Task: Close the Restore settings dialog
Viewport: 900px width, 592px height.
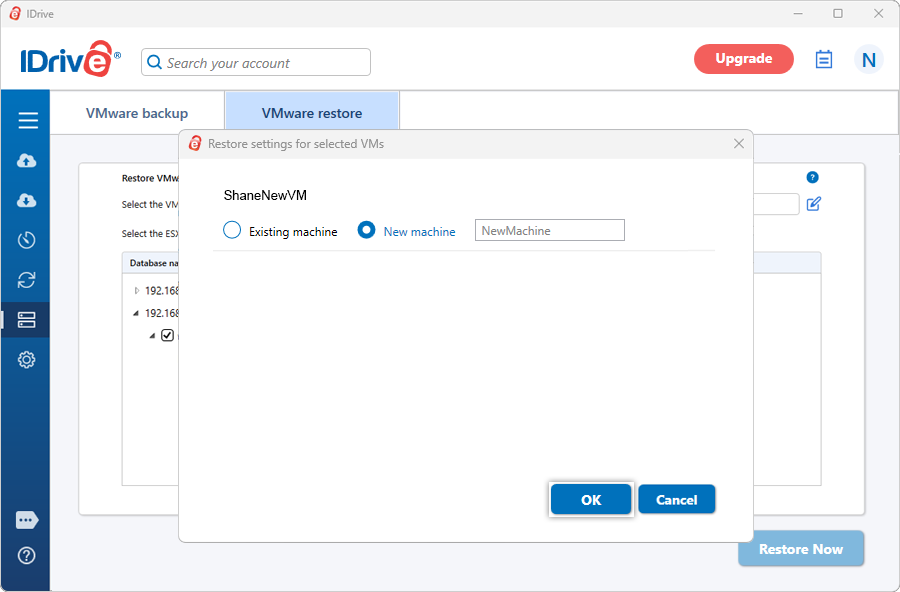Action: coord(739,144)
